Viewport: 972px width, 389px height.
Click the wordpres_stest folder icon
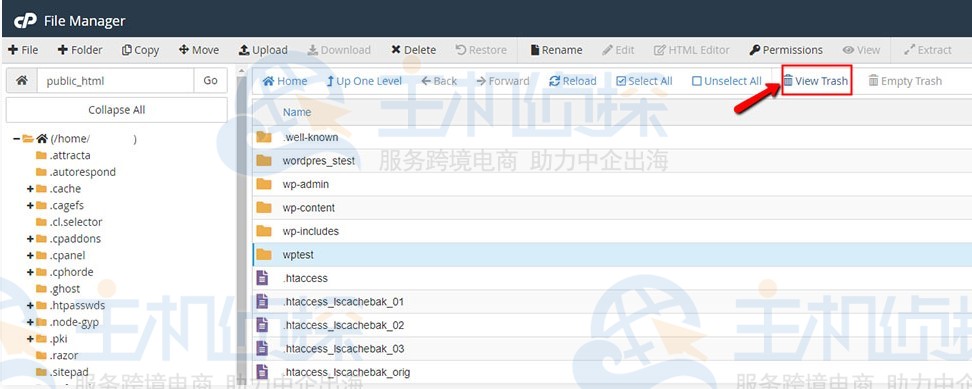(x=264, y=160)
